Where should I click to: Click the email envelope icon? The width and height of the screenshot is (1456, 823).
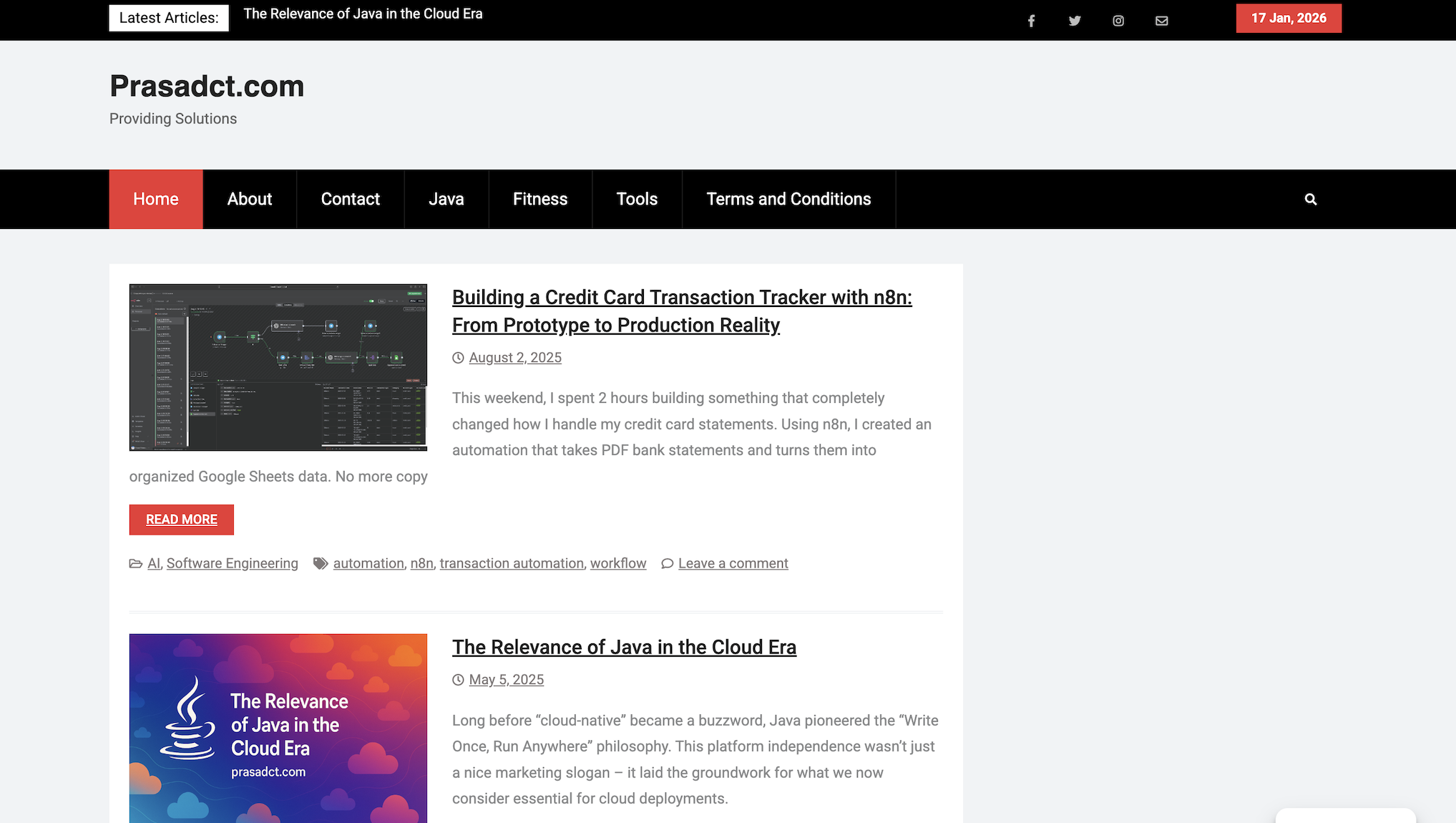click(x=1161, y=20)
